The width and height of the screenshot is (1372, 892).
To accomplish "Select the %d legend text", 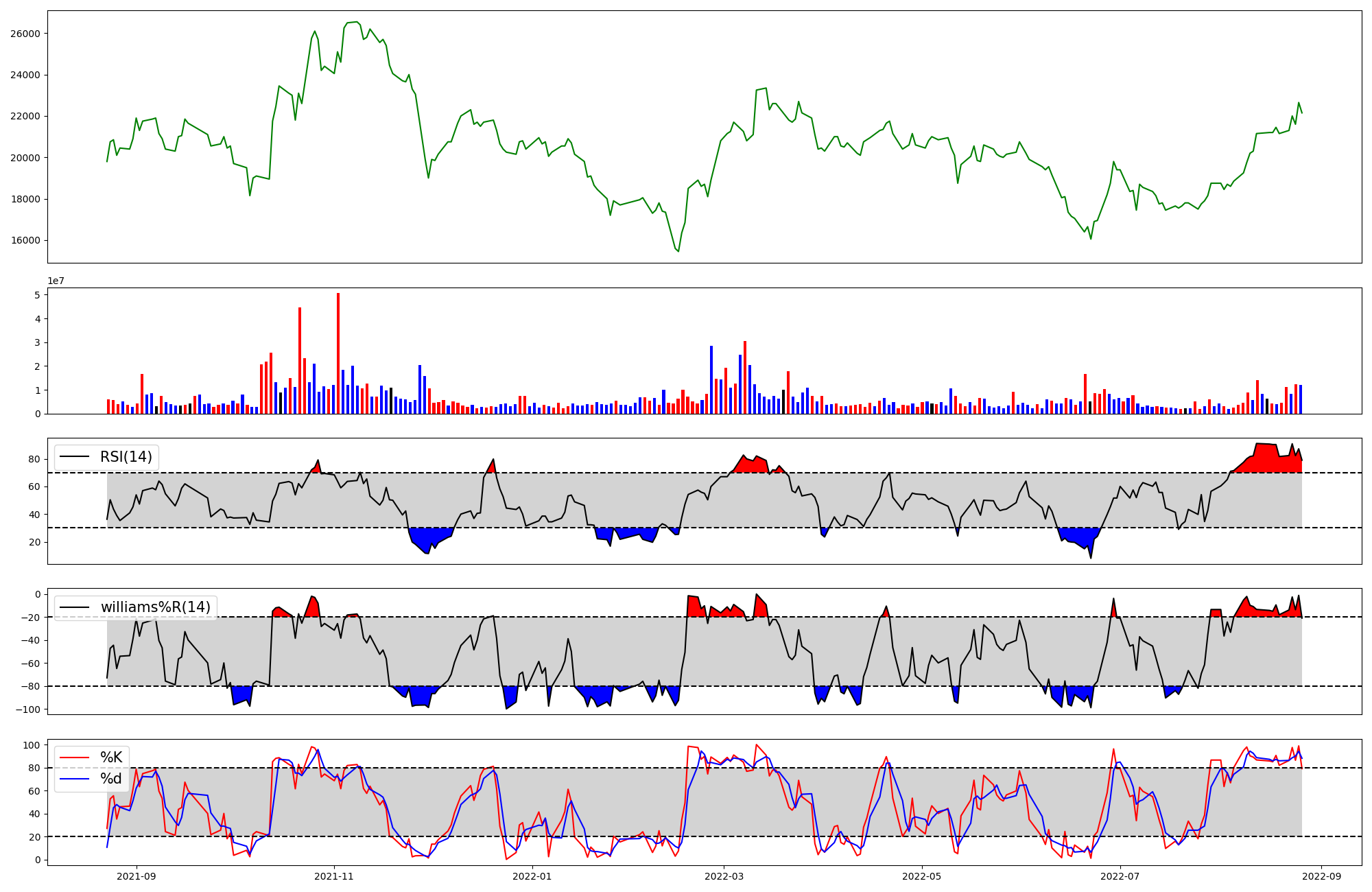I will pyautogui.click(x=111, y=779).
